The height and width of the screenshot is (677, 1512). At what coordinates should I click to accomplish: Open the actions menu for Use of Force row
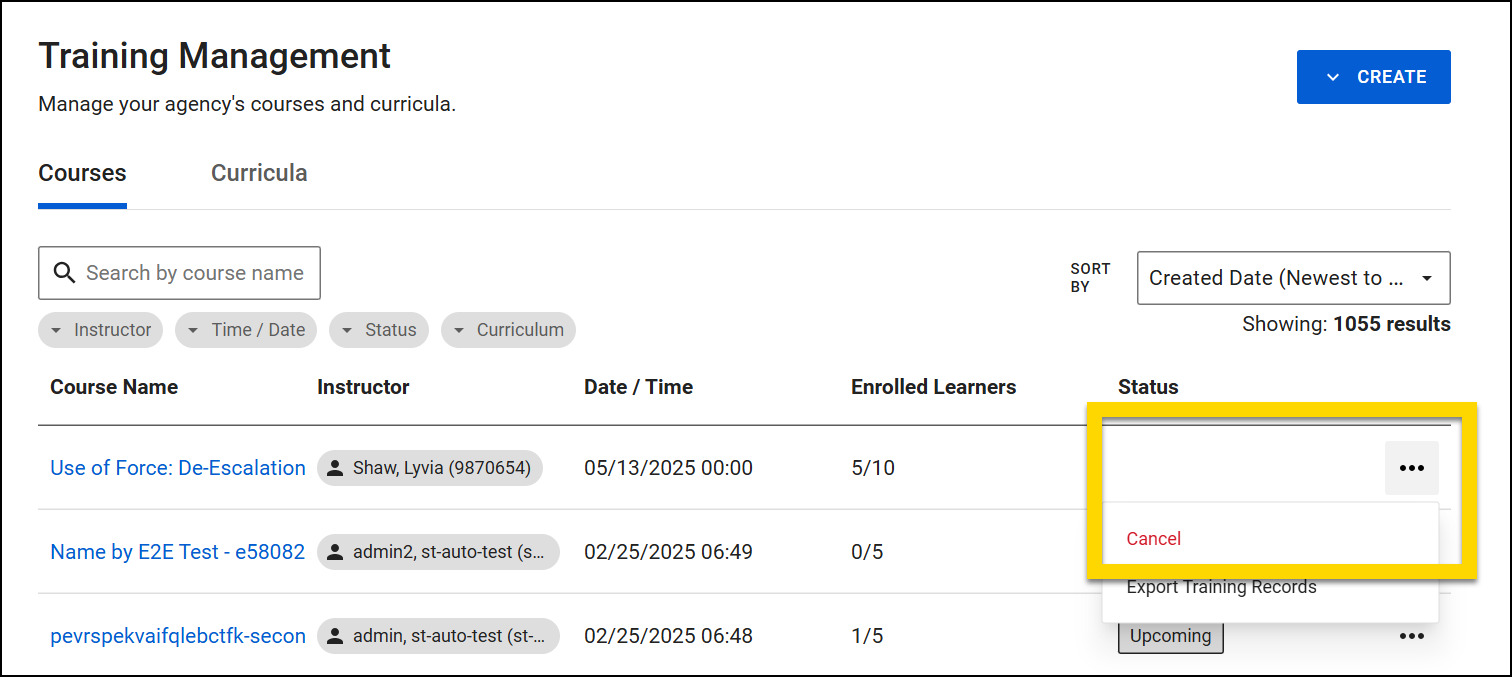(x=1411, y=468)
